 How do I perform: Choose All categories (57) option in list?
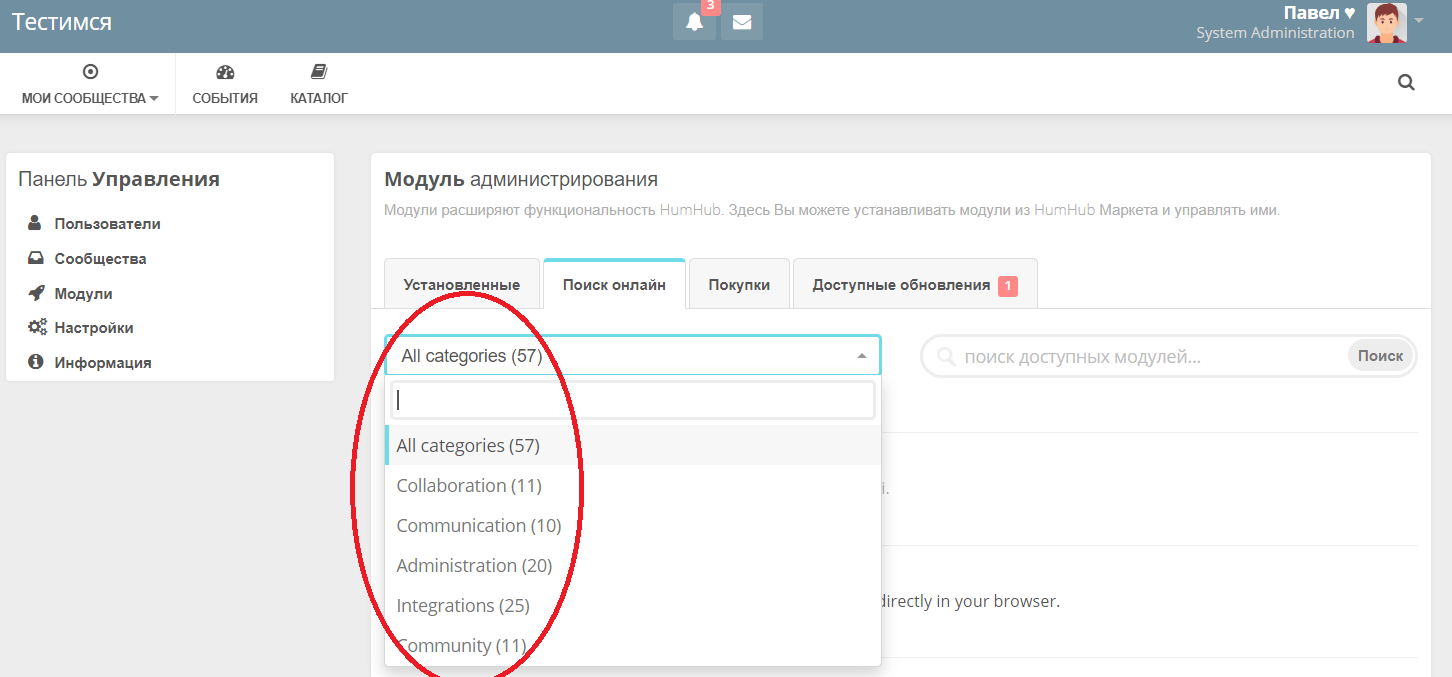point(633,445)
